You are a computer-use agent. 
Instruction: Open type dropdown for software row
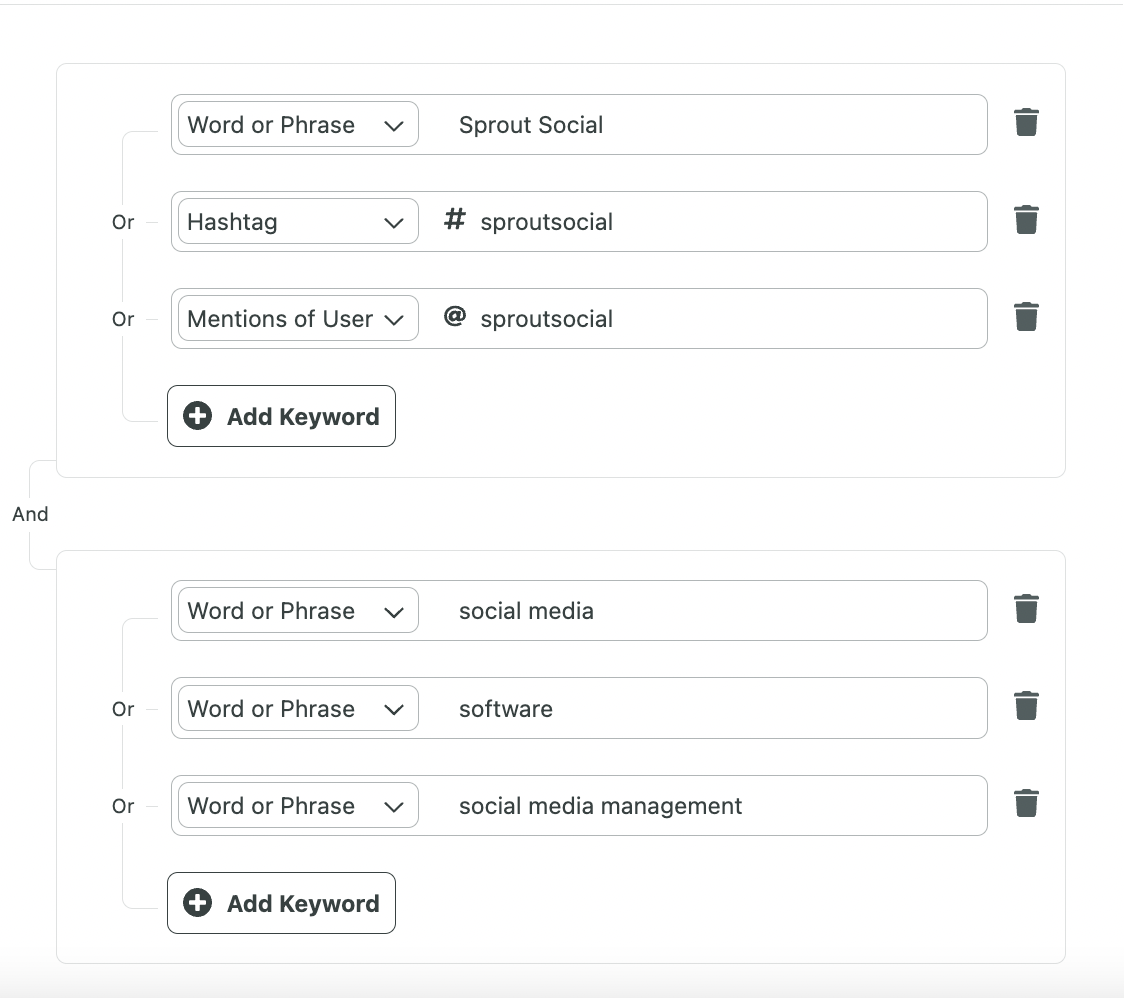pos(298,708)
